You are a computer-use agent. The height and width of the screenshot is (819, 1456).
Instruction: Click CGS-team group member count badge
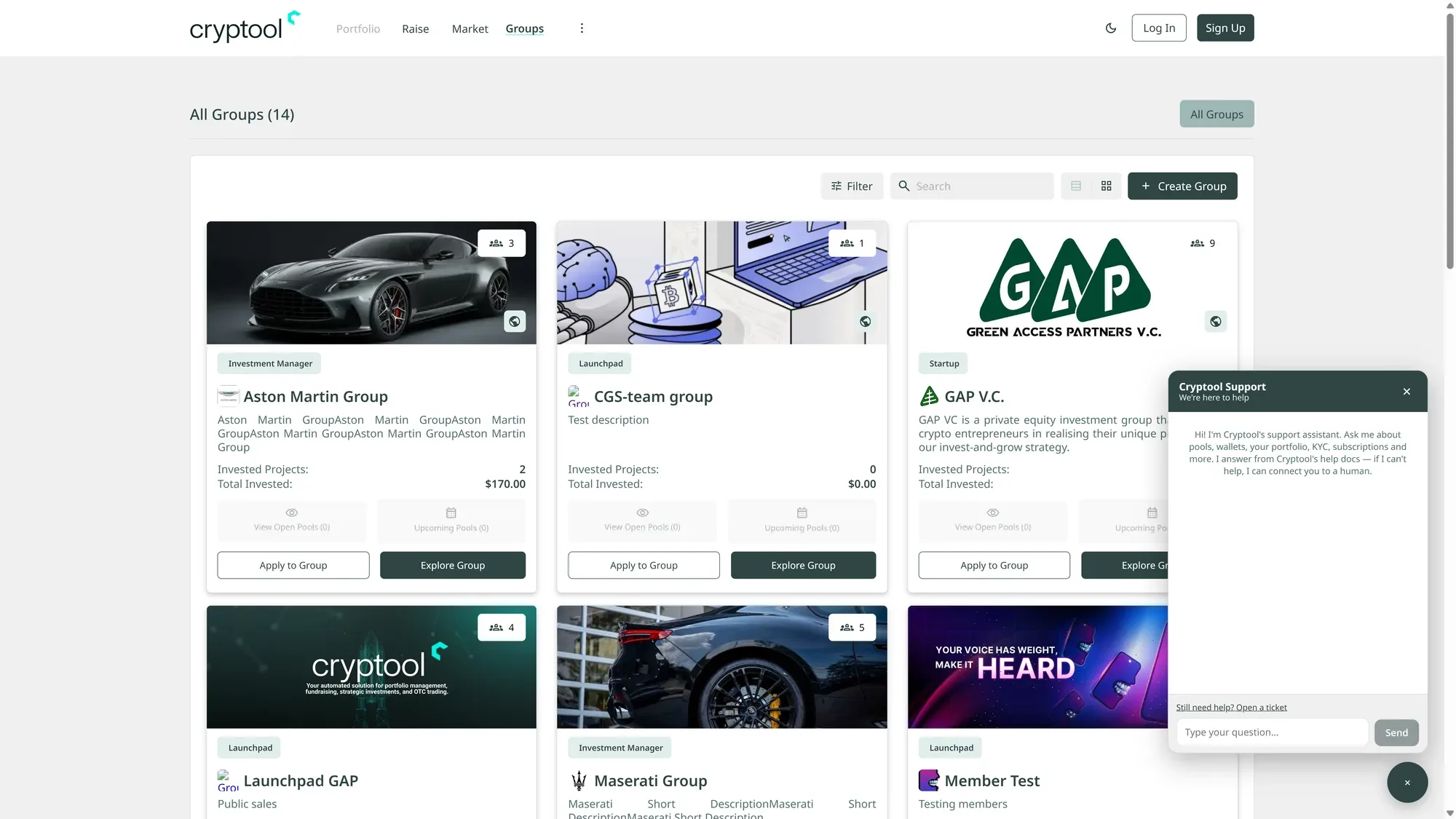coord(852,243)
